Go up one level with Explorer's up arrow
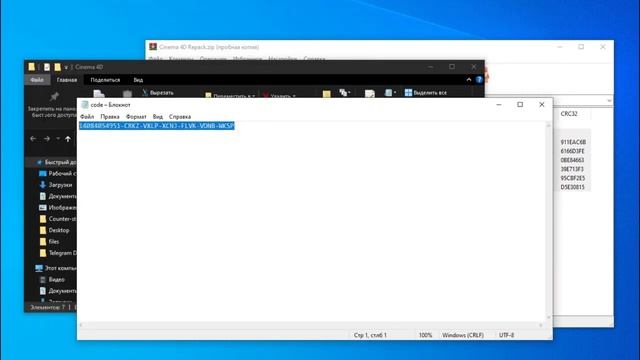 (x=68, y=139)
